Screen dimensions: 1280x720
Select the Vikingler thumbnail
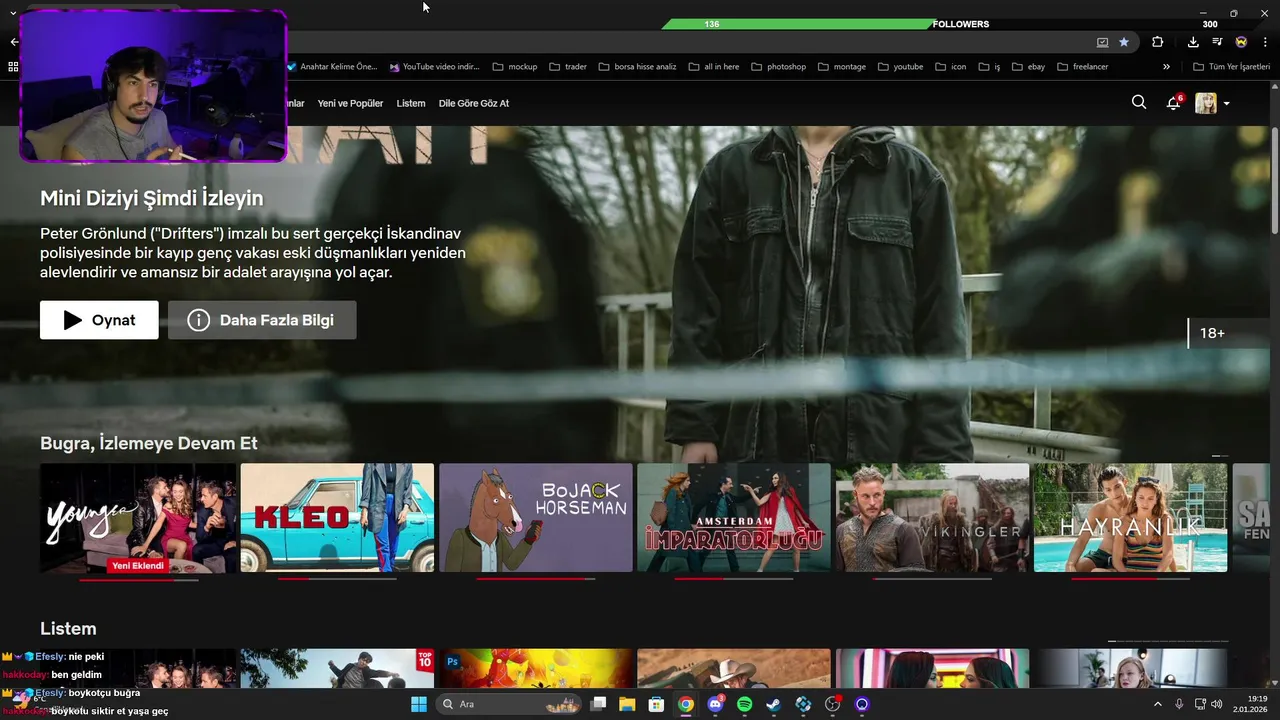point(932,517)
